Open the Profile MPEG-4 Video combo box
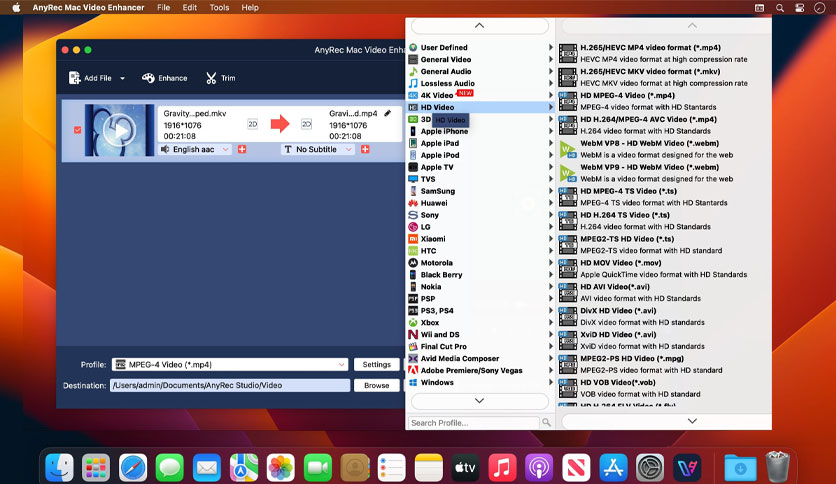This screenshot has width=836, height=484. pyautogui.click(x=230, y=365)
